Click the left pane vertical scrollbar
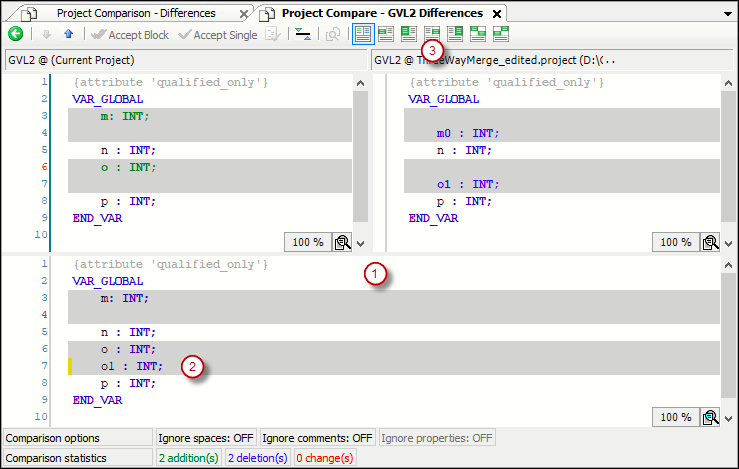Image resolution: width=739 pixels, height=469 pixels. 361,150
